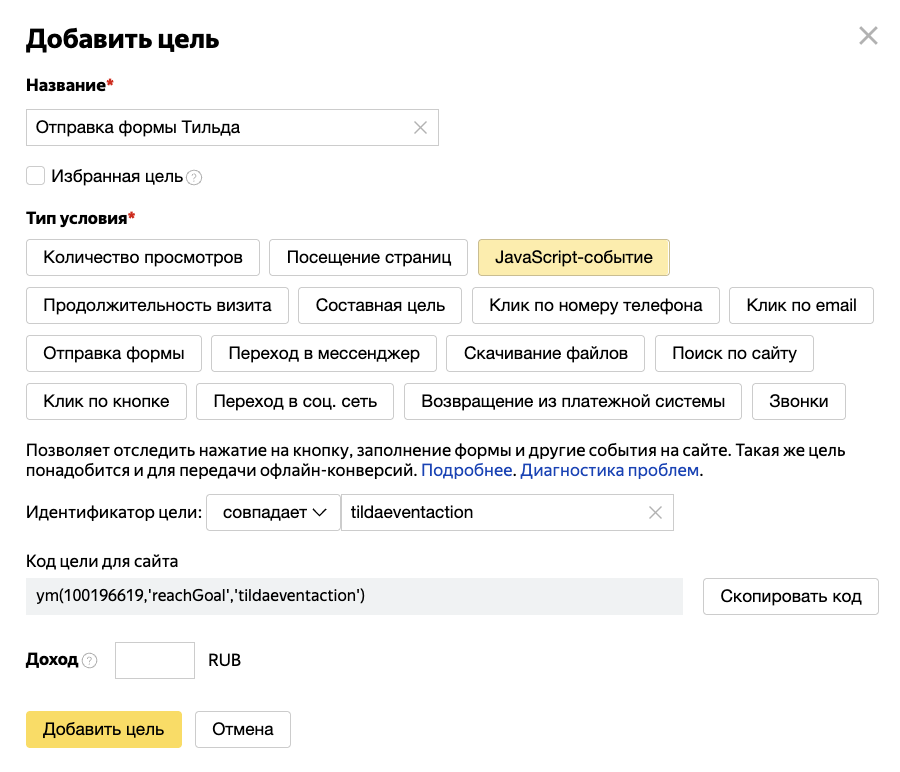
Task: Click inside the Доход amount field
Action: 154,660
